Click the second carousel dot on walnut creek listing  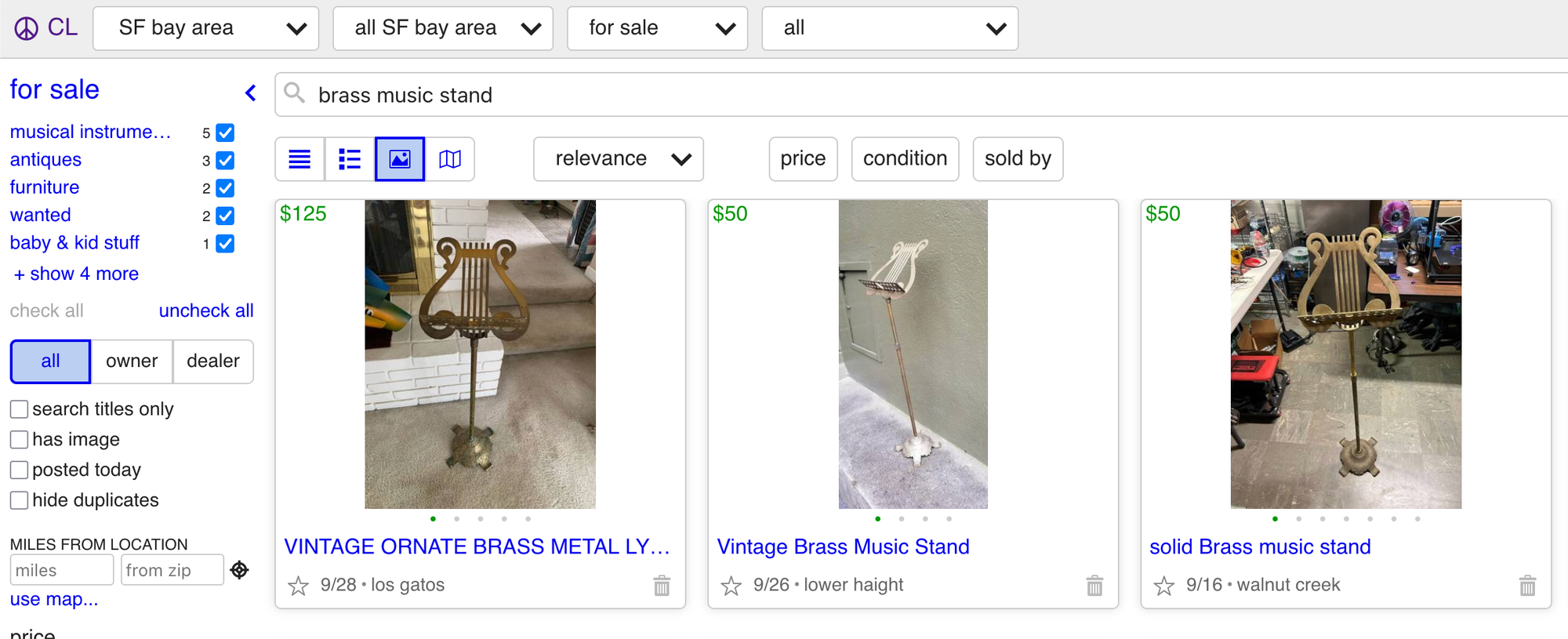click(x=1299, y=518)
